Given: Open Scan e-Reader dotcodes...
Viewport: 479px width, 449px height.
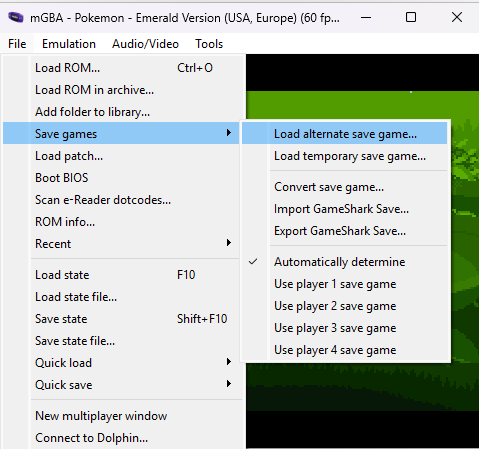Looking at the screenshot, I should pyautogui.click(x=121, y=200).
